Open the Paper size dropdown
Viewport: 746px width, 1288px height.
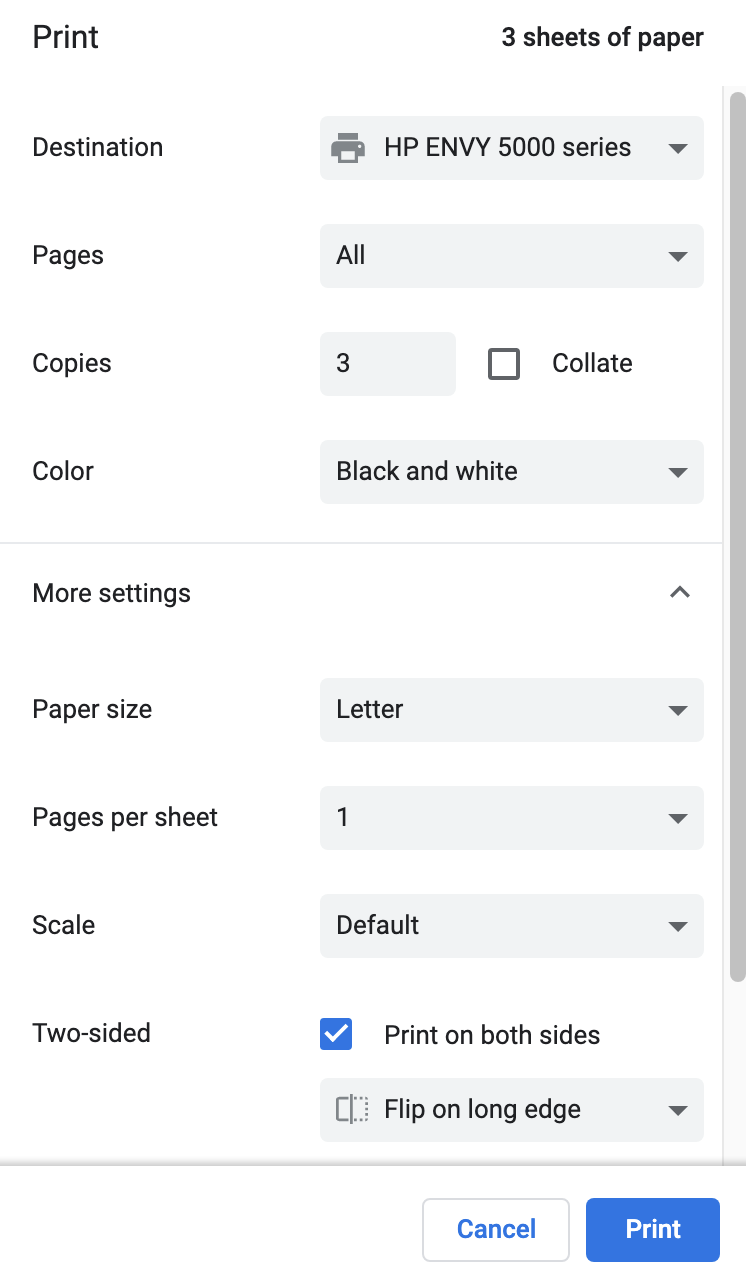(x=511, y=710)
